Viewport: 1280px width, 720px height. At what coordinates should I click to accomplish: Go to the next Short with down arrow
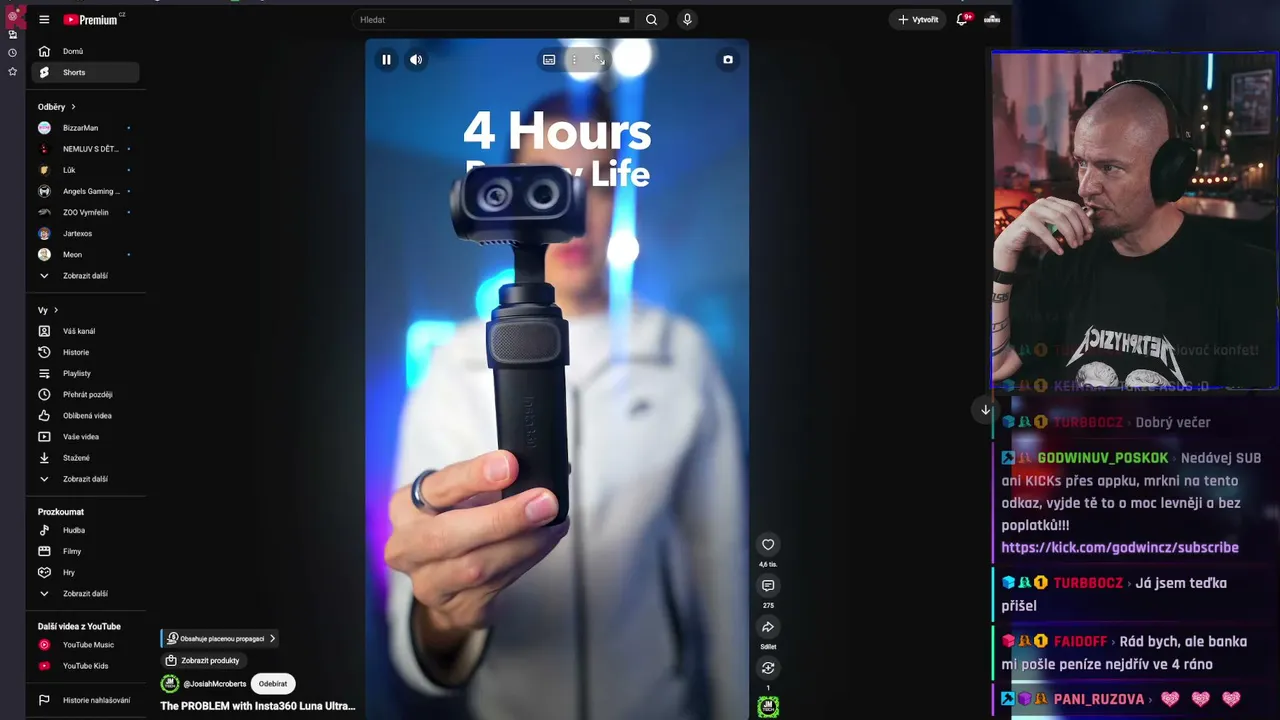pos(985,410)
